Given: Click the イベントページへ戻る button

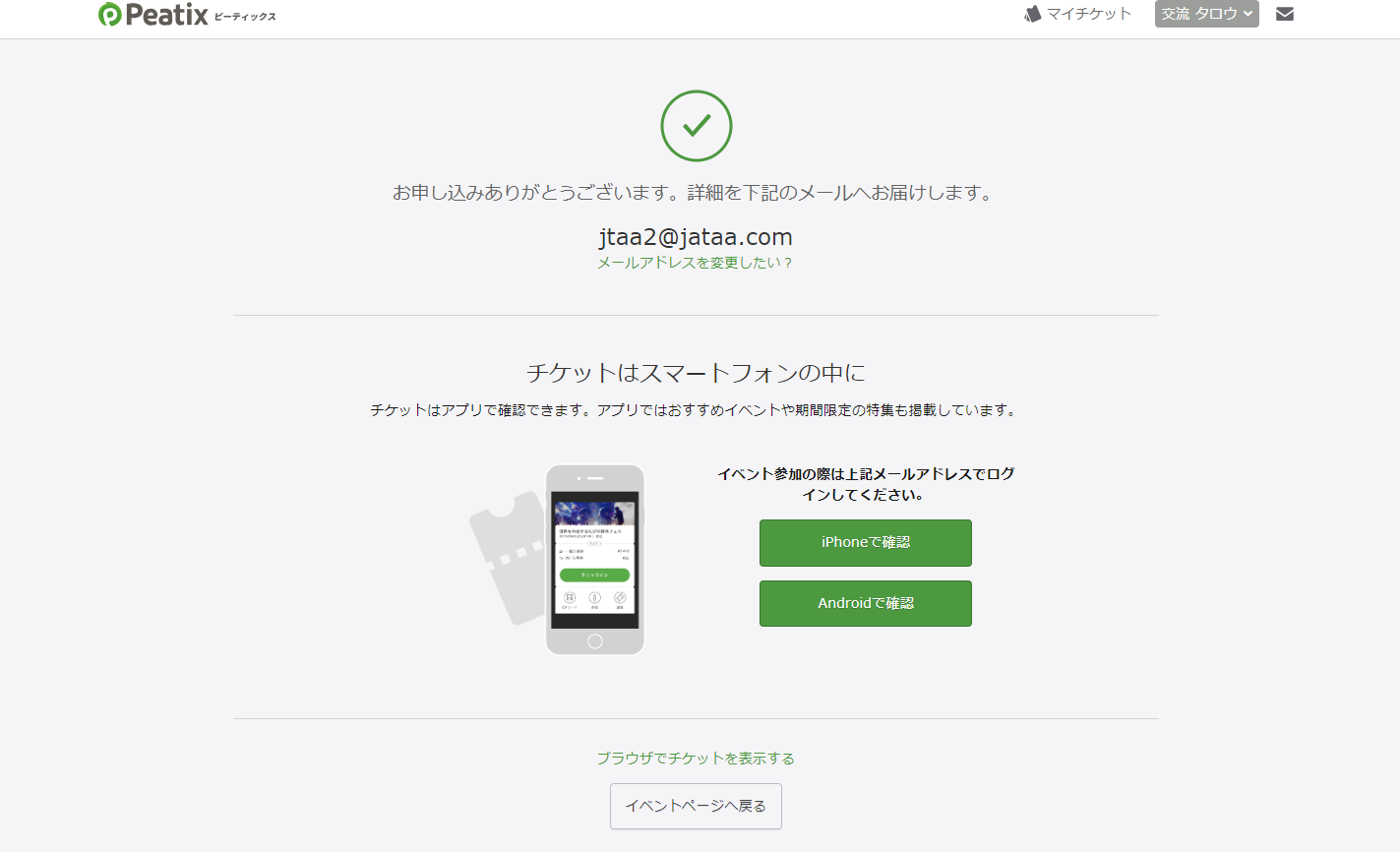Looking at the screenshot, I should (696, 806).
